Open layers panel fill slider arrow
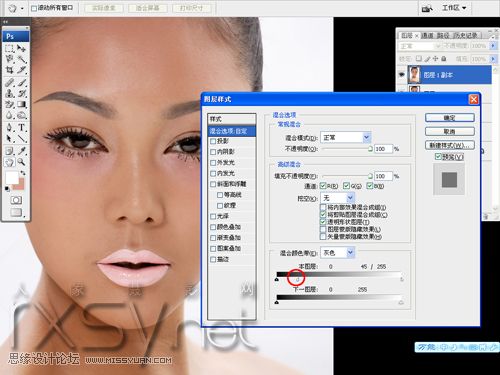The image size is (500, 375). [493, 59]
